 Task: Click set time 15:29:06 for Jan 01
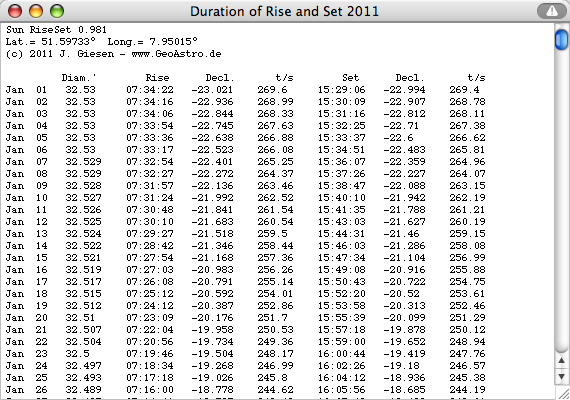coord(342,90)
